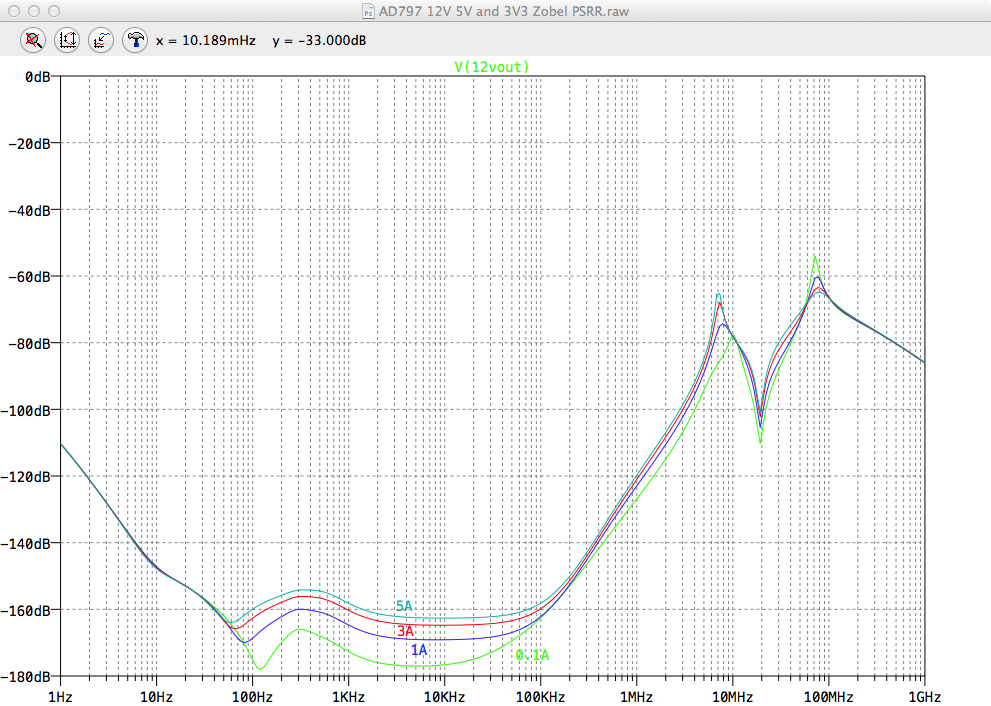Viewport: 991px width, 706px height.
Task: Click the 10KHz frequency axis label
Action: click(x=444, y=697)
